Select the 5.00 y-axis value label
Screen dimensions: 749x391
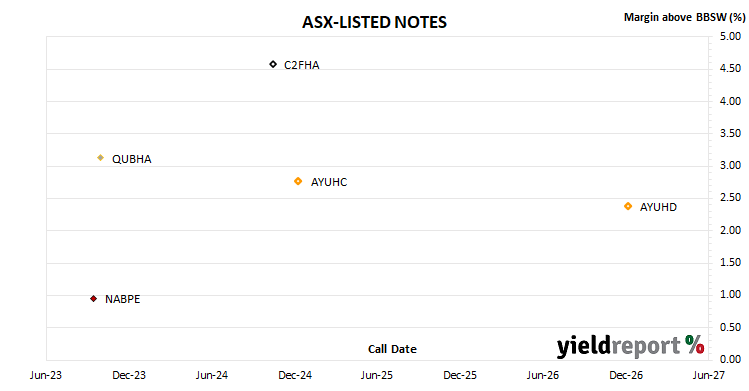pos(730,36)
